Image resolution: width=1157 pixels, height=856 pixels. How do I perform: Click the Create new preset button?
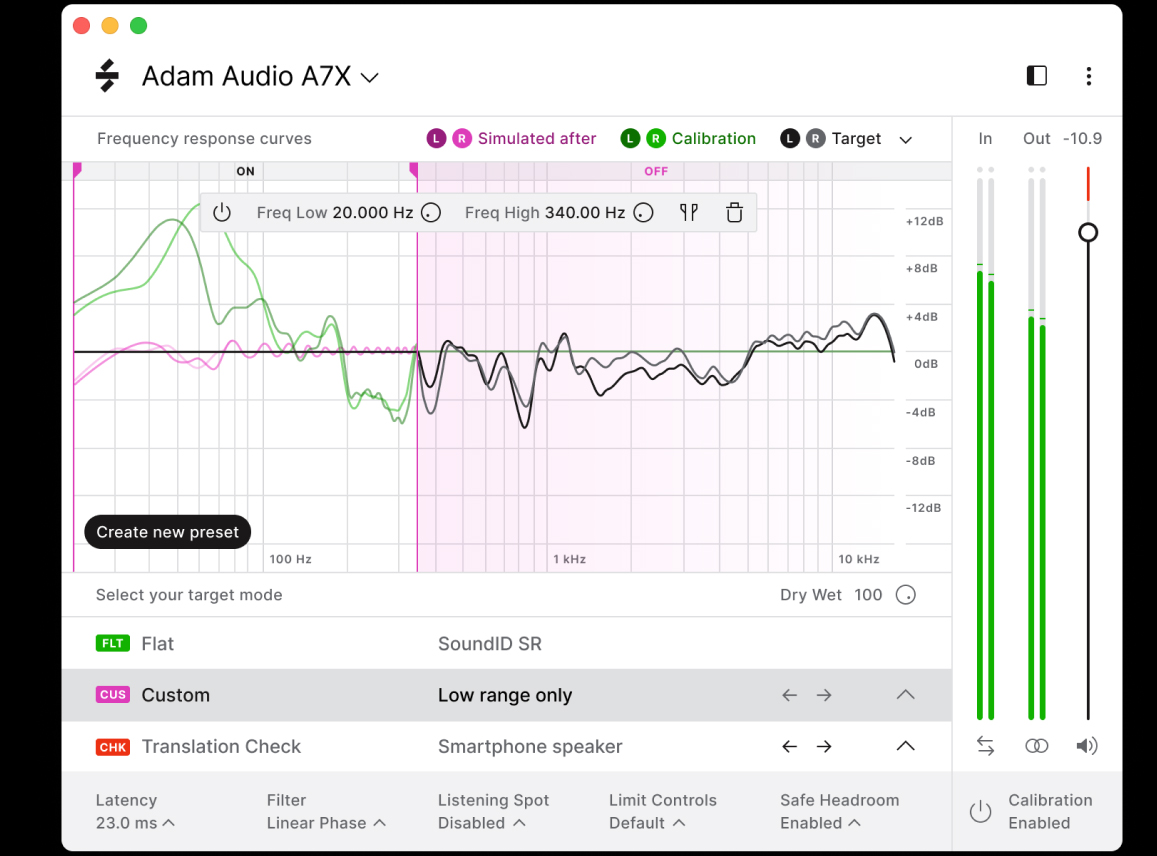click(168, 532)
